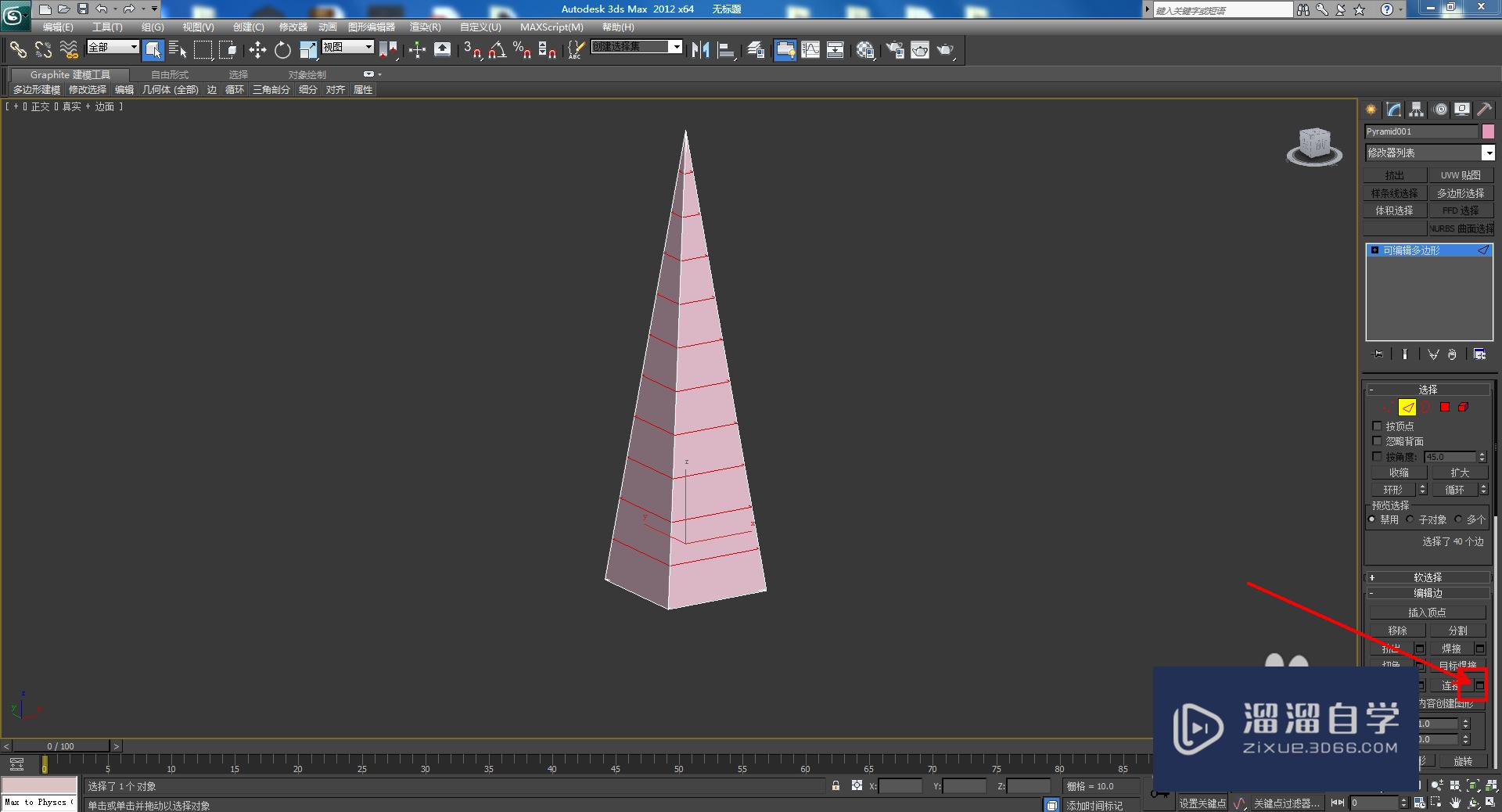
Task: Switch to the 对象绘制 ribbon tab
Action: tap(307, 75)
